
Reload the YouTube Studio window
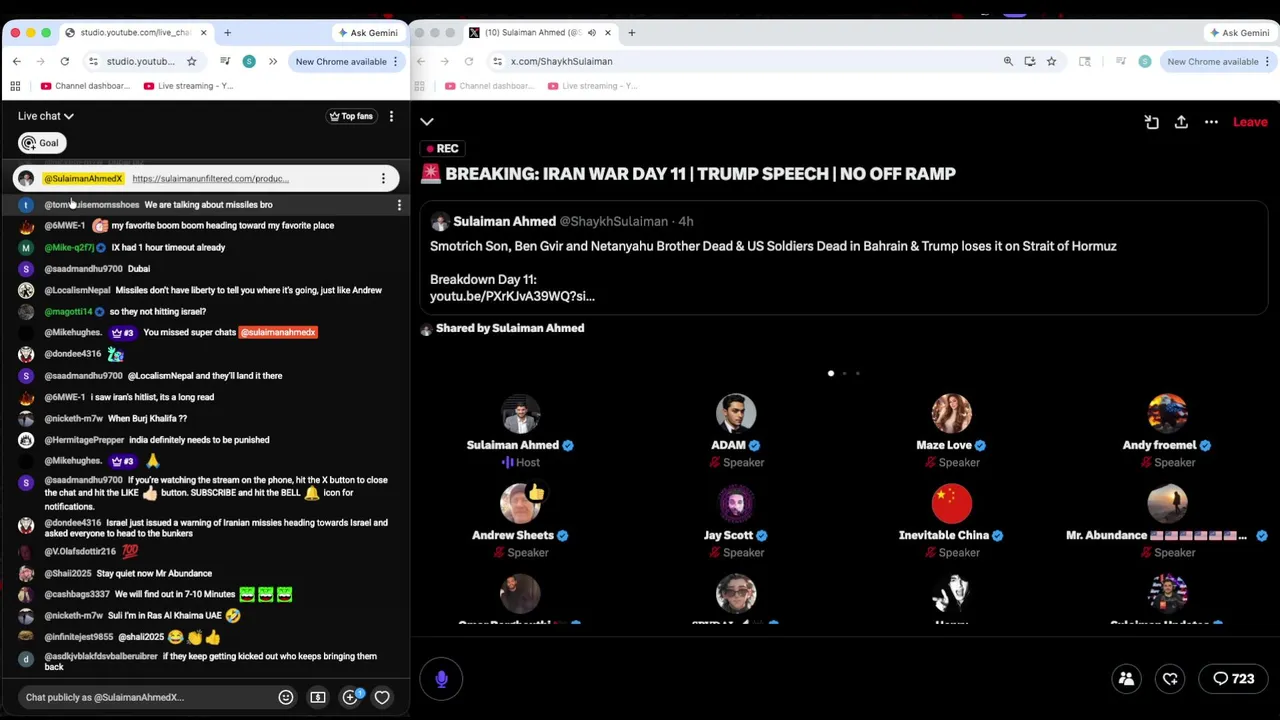(64, 61)
